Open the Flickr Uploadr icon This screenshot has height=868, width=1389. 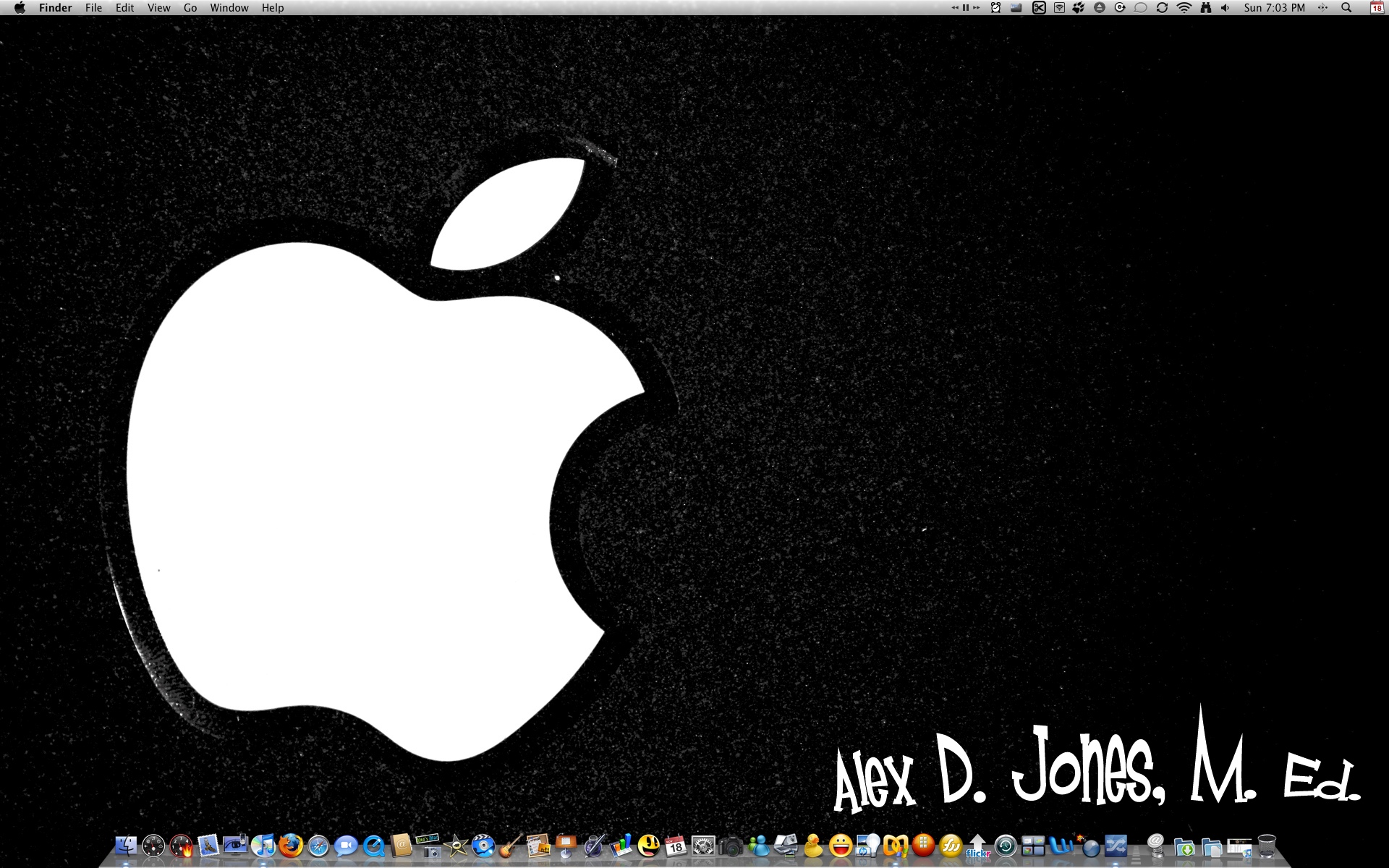(x=977, y=846)
